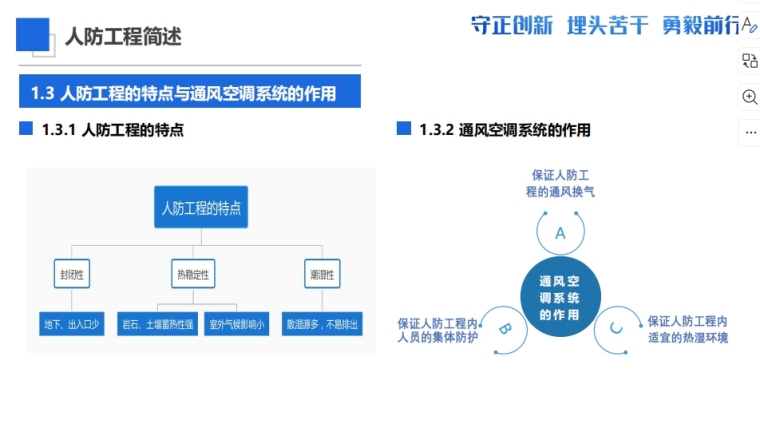The width and height of the screenshot is (760, 424).
Task: Click the 封闭性 node in the diagram
Action: tap(70, 273)
